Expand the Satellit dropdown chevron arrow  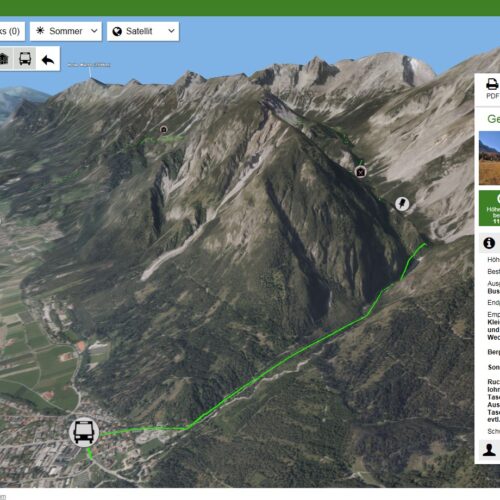(x=171, y=31)
